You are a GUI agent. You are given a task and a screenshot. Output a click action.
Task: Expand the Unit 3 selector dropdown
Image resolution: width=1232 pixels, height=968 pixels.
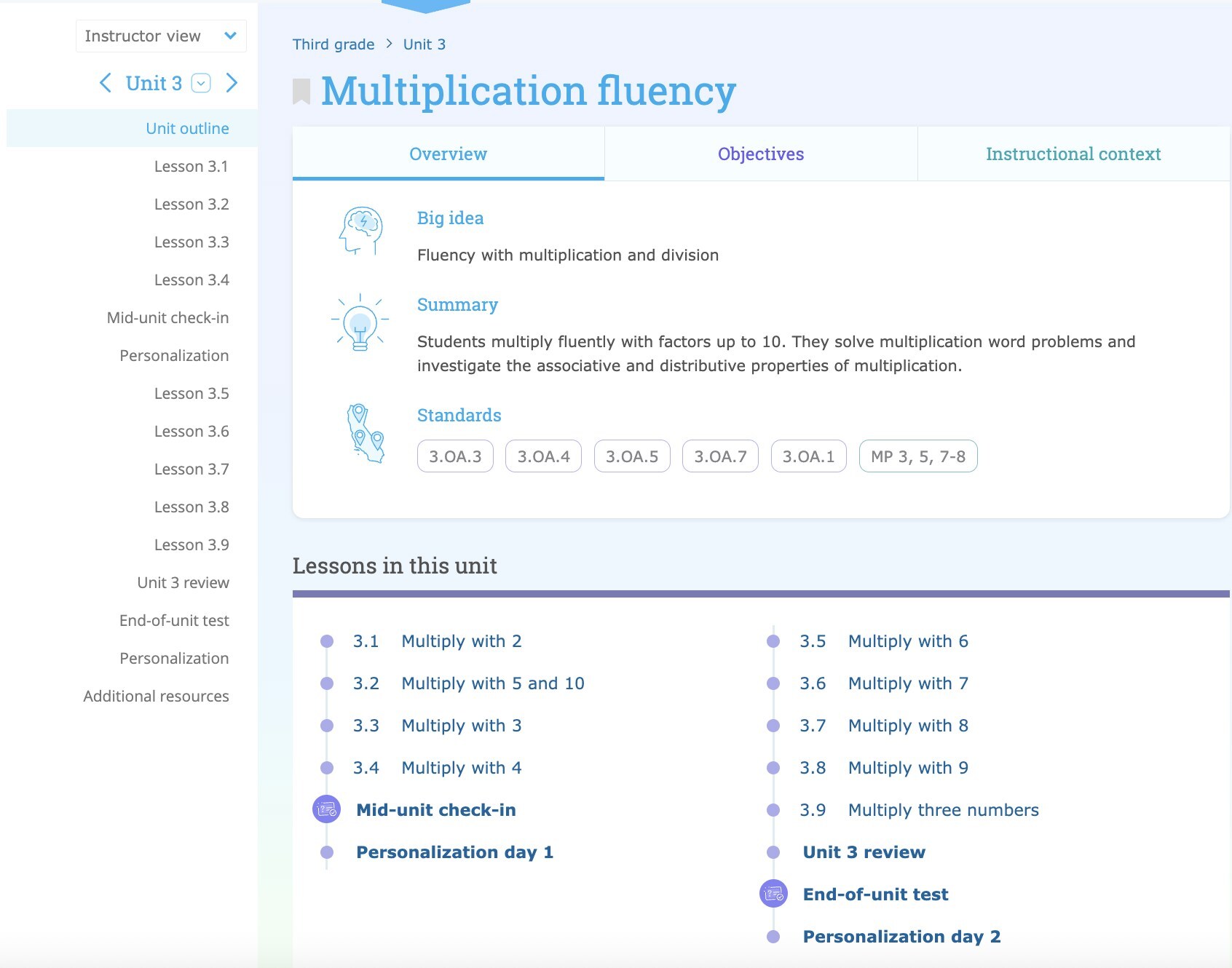pos(201,84)
